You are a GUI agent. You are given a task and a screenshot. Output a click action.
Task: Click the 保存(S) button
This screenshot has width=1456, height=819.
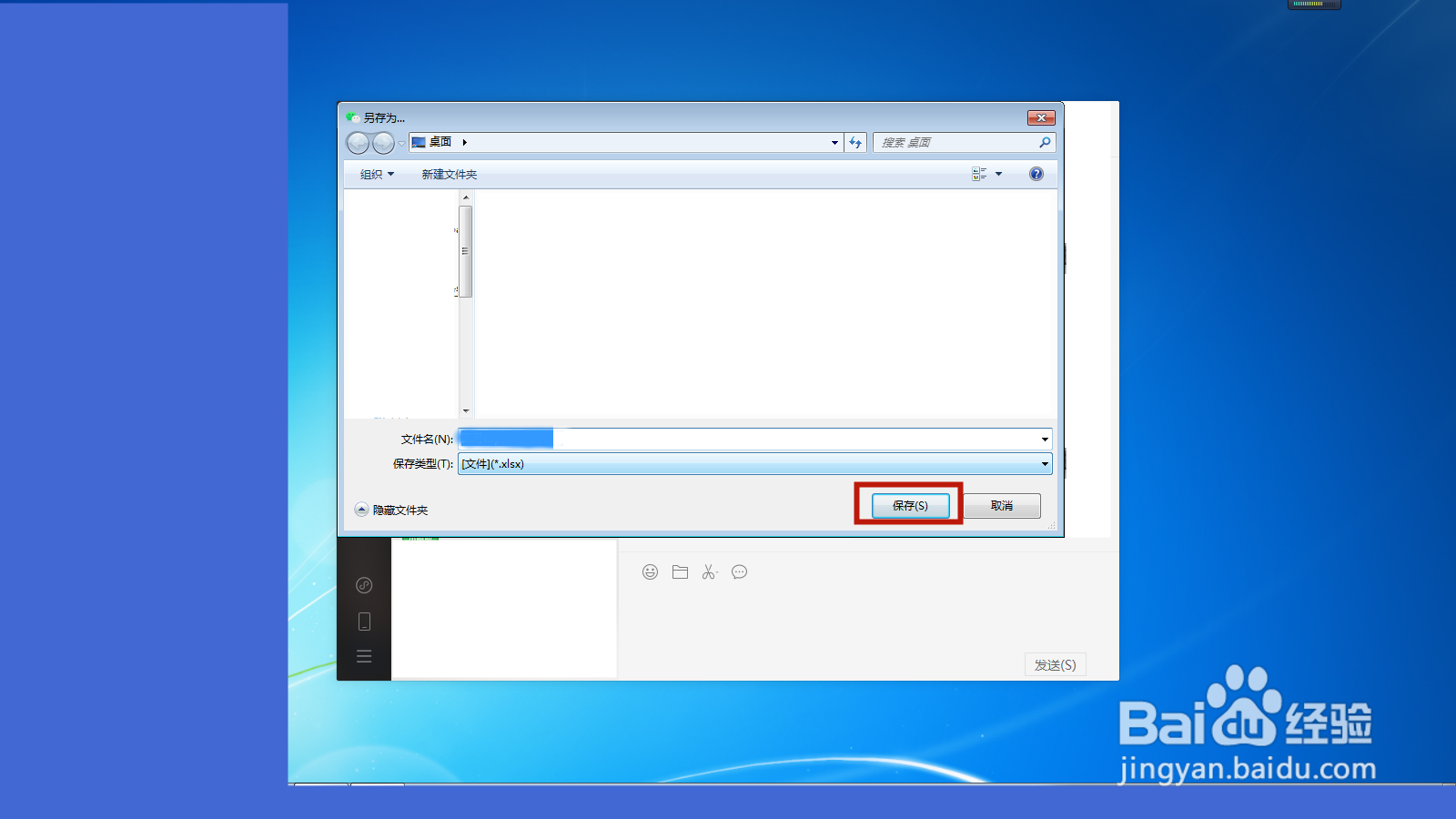pyautogui.click(x=910, y=506)
